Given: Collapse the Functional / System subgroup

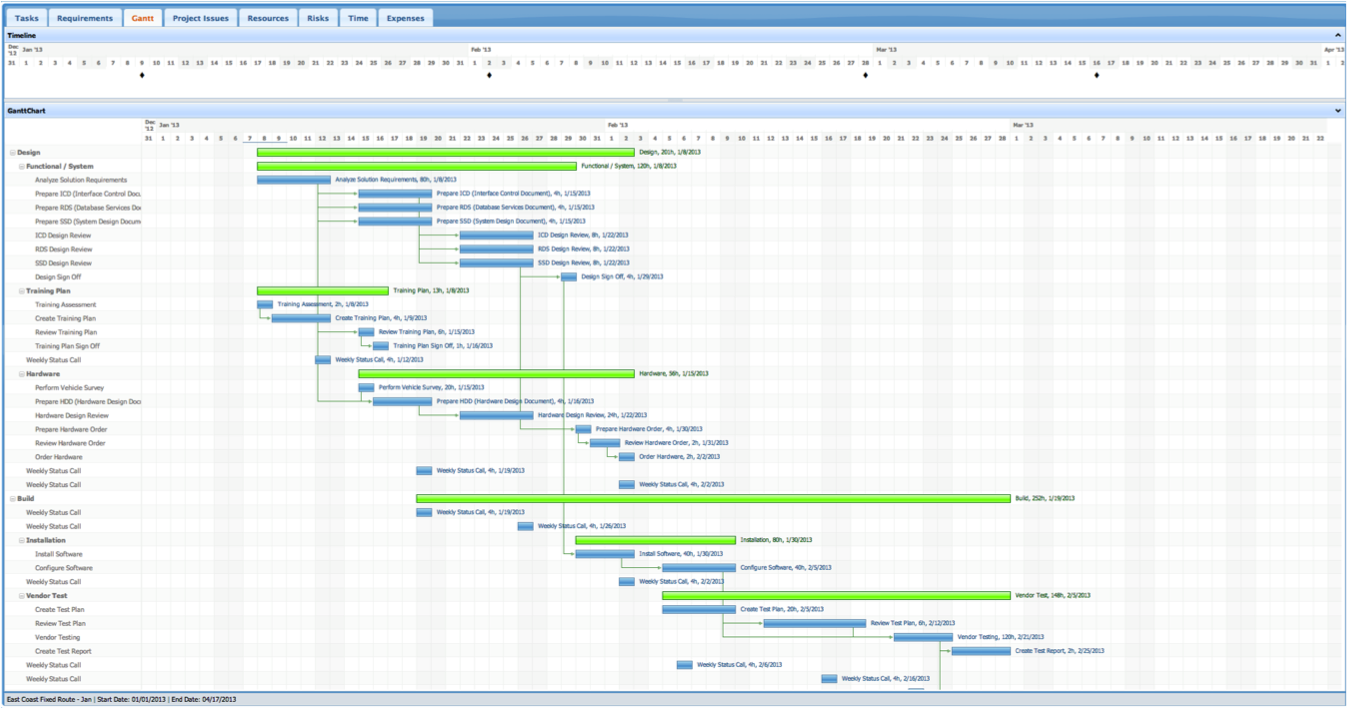Looking at the screenshot, I should [x=22, y=167].
